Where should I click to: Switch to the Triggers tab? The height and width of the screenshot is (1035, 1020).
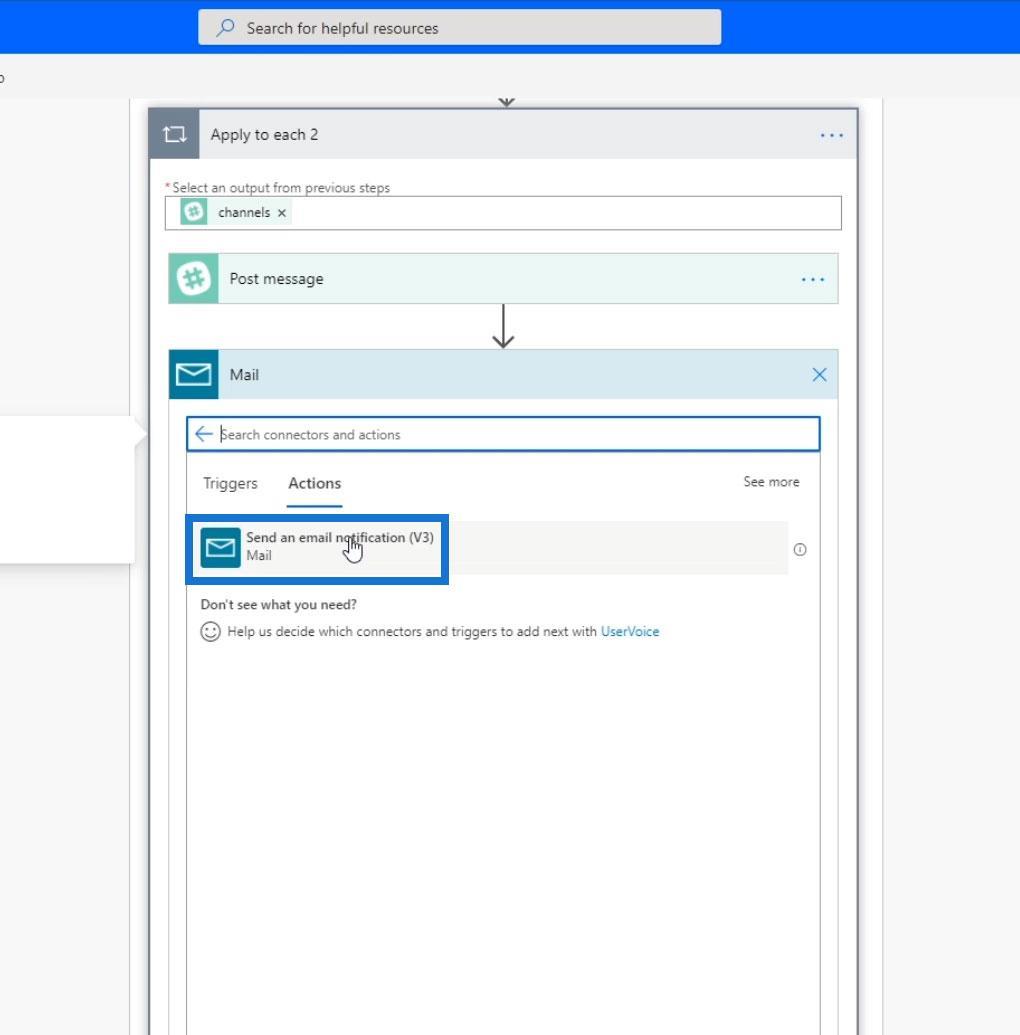230,483
